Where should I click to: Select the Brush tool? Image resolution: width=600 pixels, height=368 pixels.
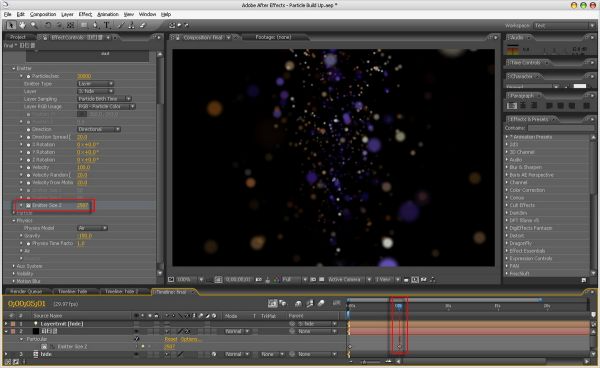point(120,25)
